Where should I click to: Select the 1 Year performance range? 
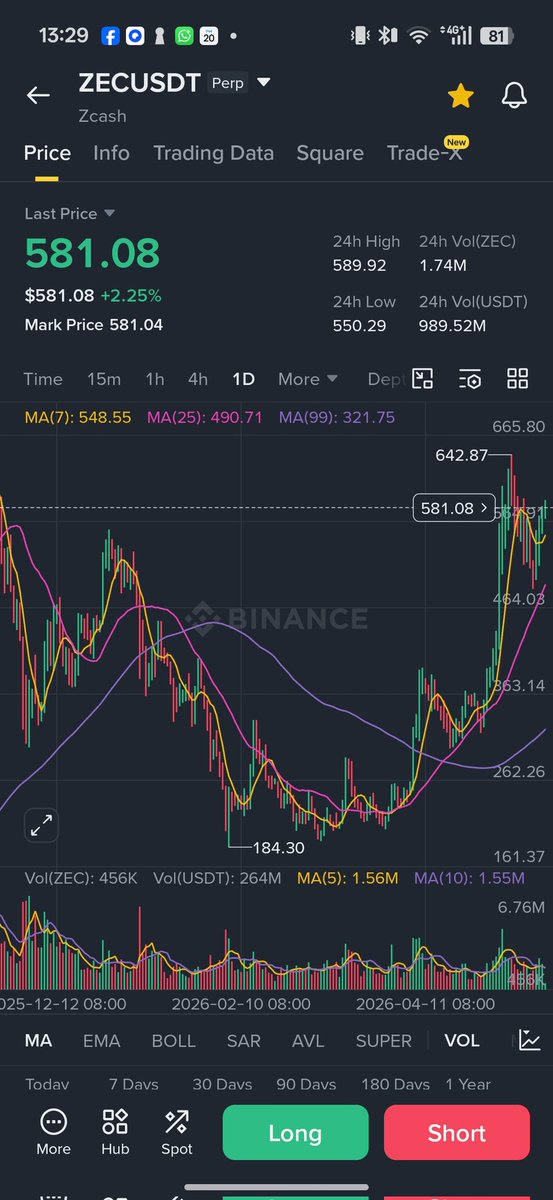(x=468, y=1084)
